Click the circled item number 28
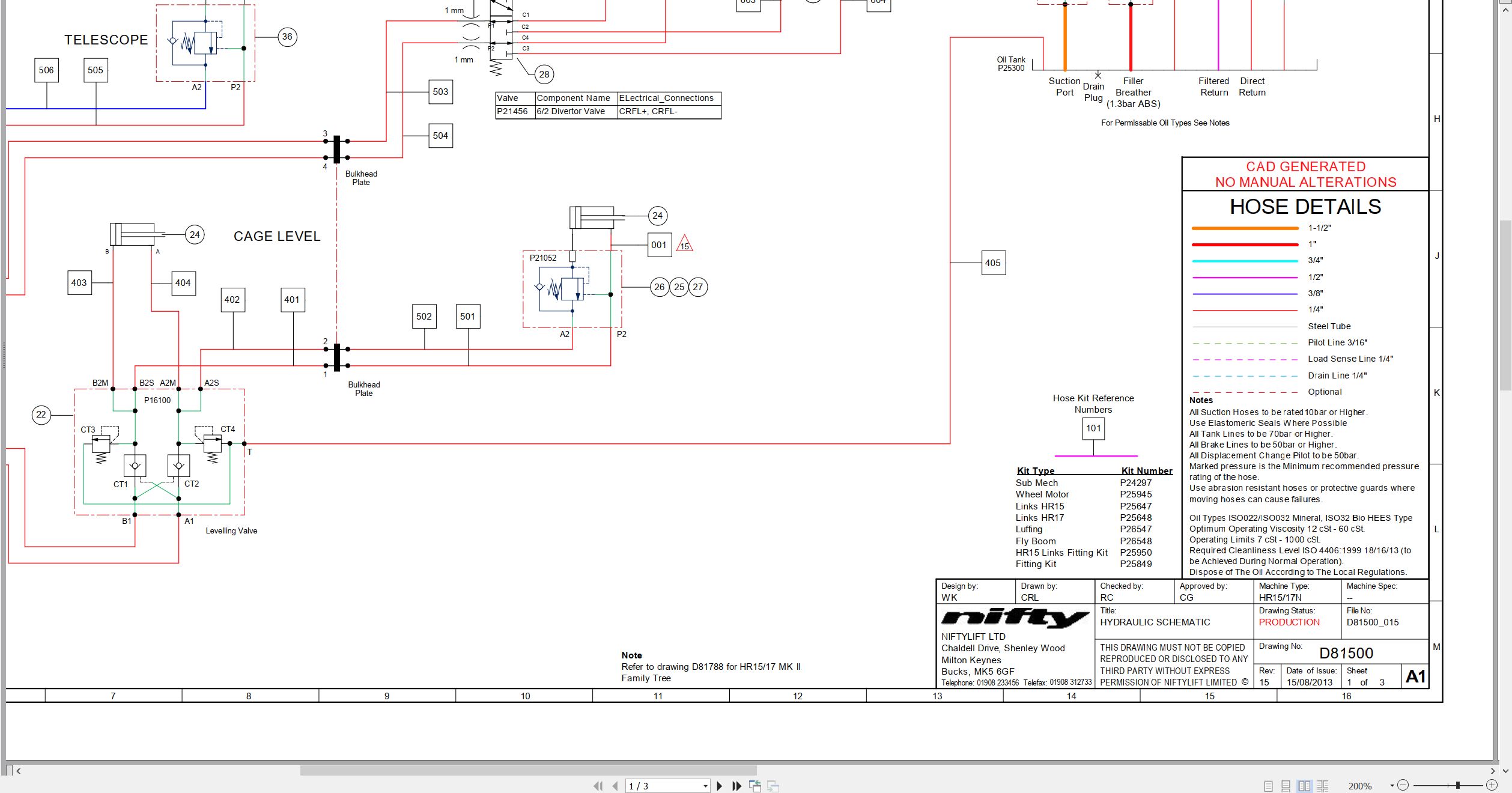1512x793 pixels. 544,74
